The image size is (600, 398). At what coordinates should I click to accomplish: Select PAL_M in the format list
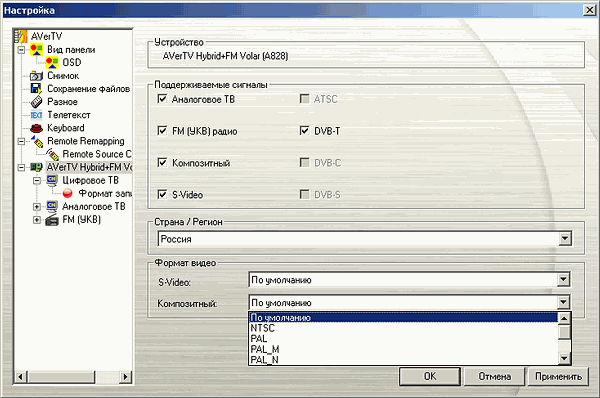(x=403, y=349)
